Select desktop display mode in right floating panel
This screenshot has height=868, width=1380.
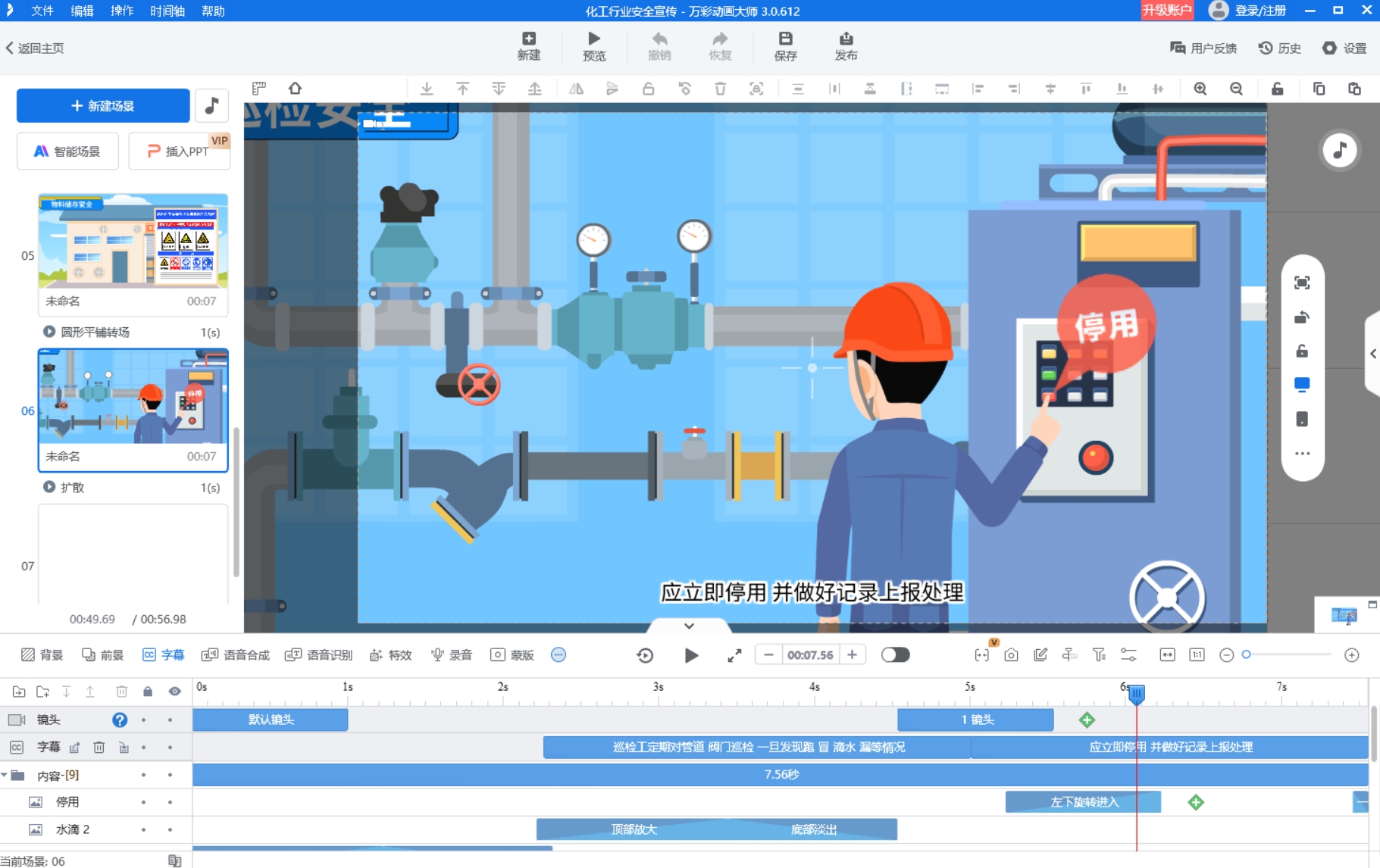[x=1302, y=385]
